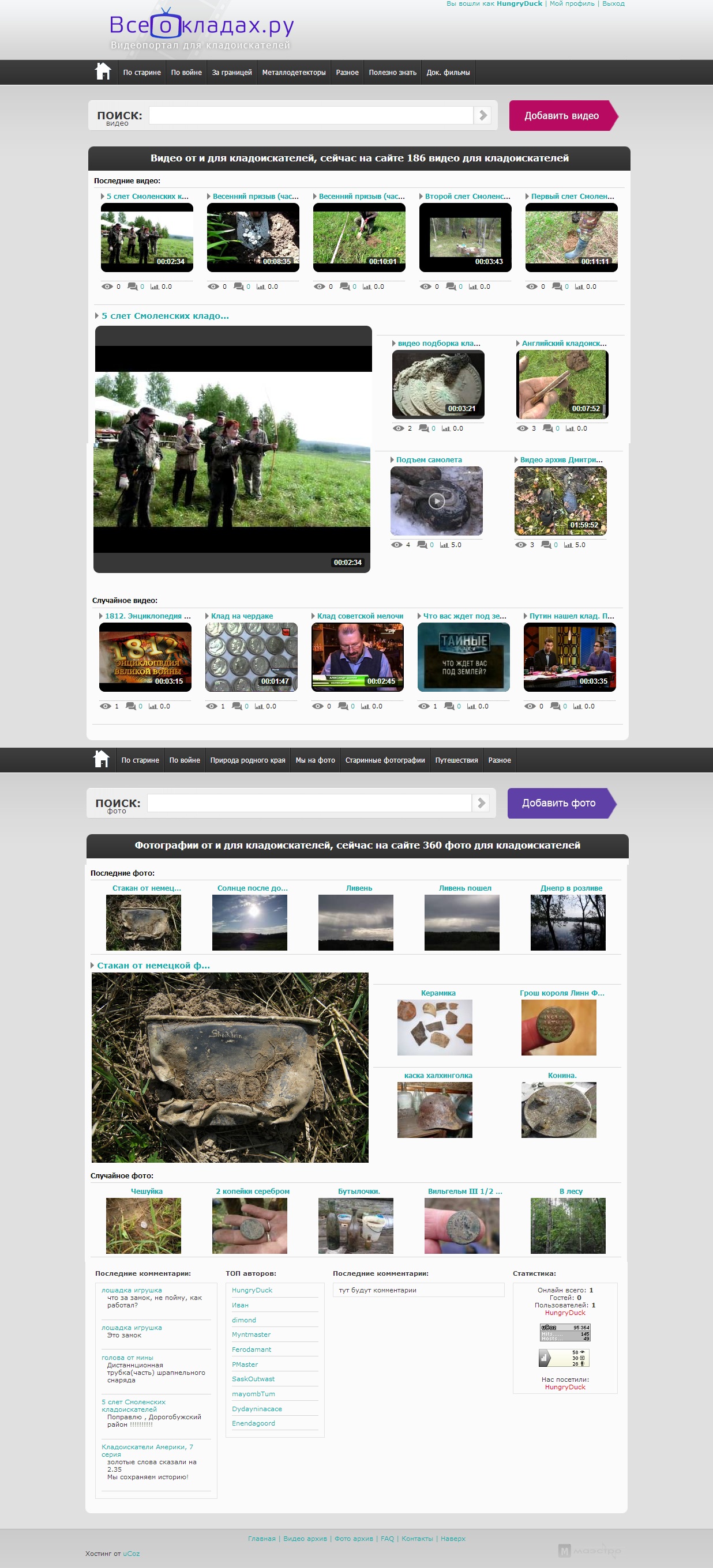Image resolution: width=713 pixels, height=1568 pixels.
Task: Open «По старине» in video menu
Action: coord(142,73)
